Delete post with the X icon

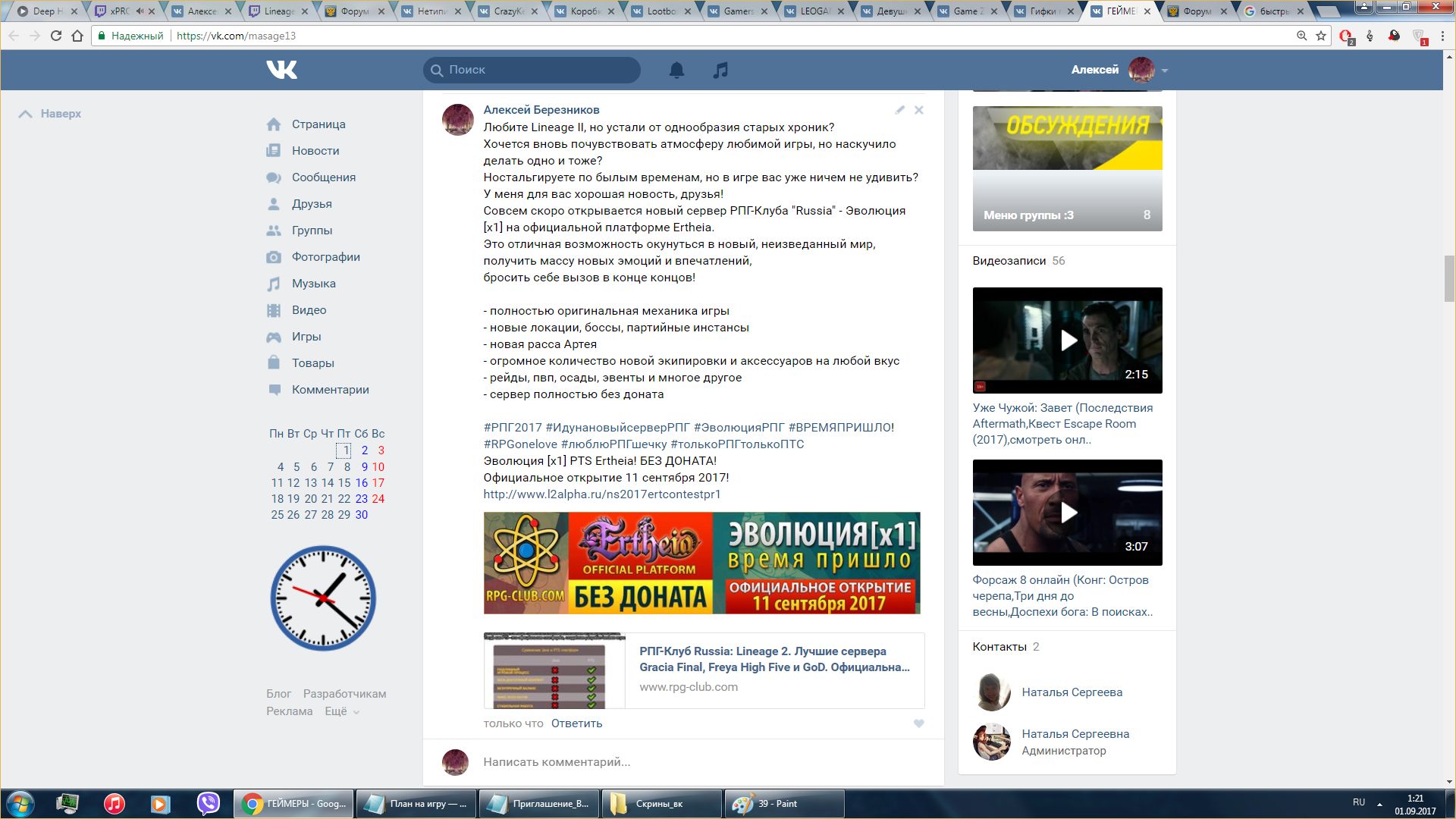point(918,110)
